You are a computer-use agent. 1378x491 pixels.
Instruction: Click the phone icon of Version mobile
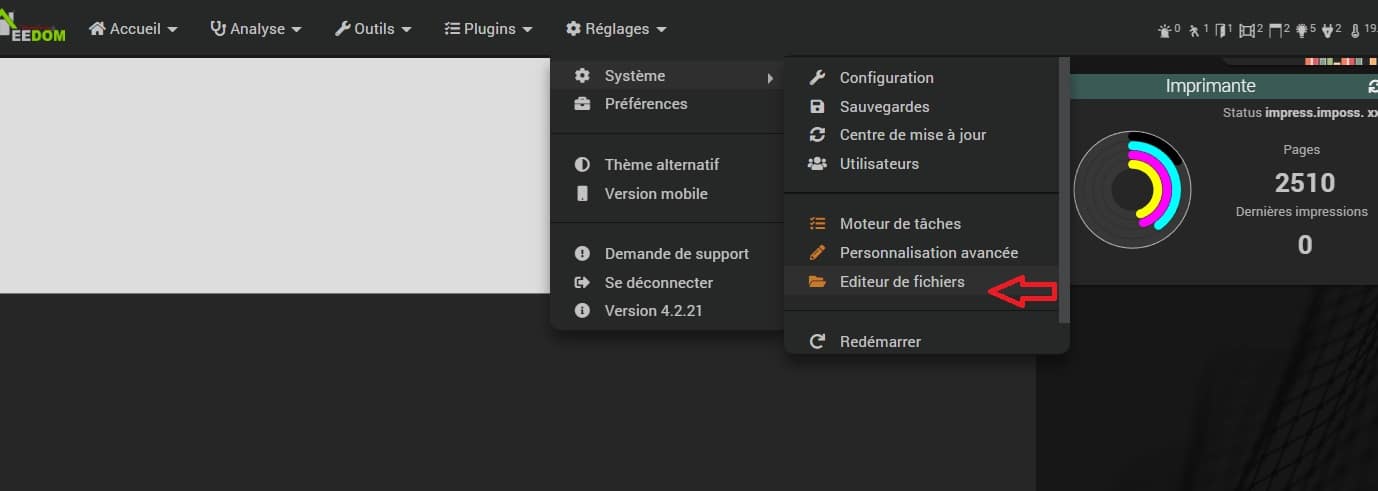click(x=582, y=194)
